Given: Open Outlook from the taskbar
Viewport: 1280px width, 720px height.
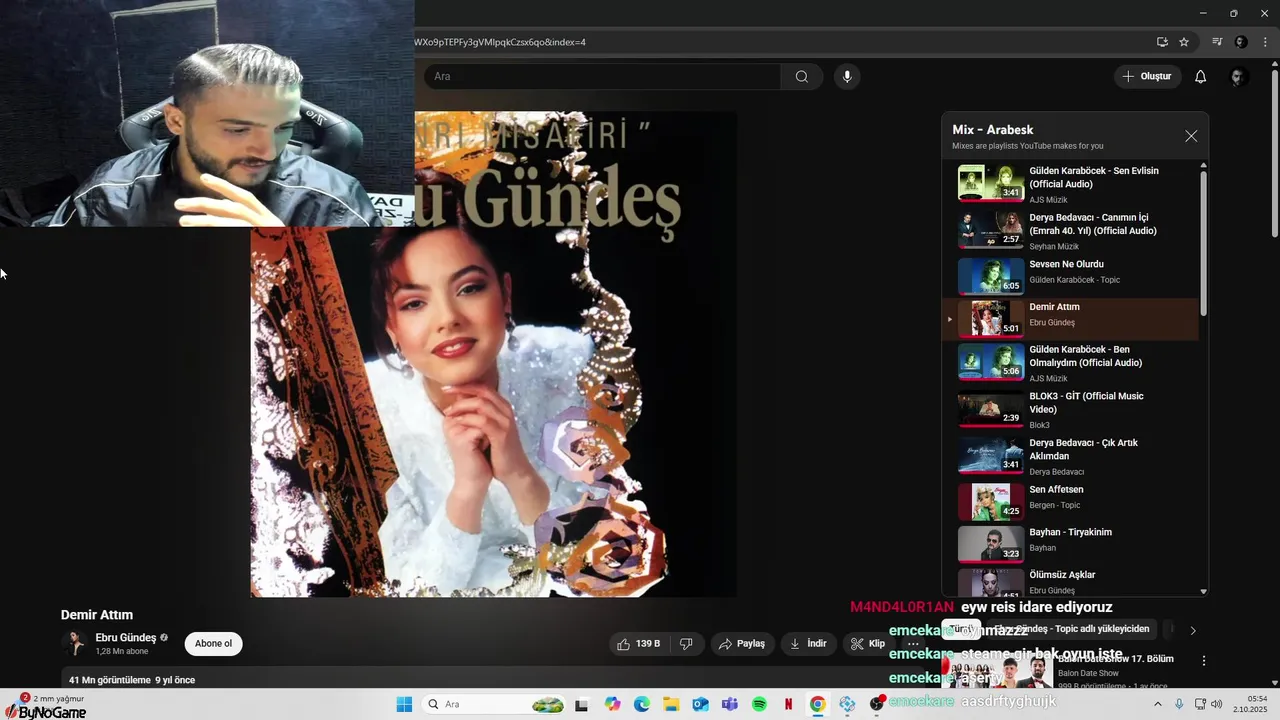Looking at the screenshot, I should point(701,704).
